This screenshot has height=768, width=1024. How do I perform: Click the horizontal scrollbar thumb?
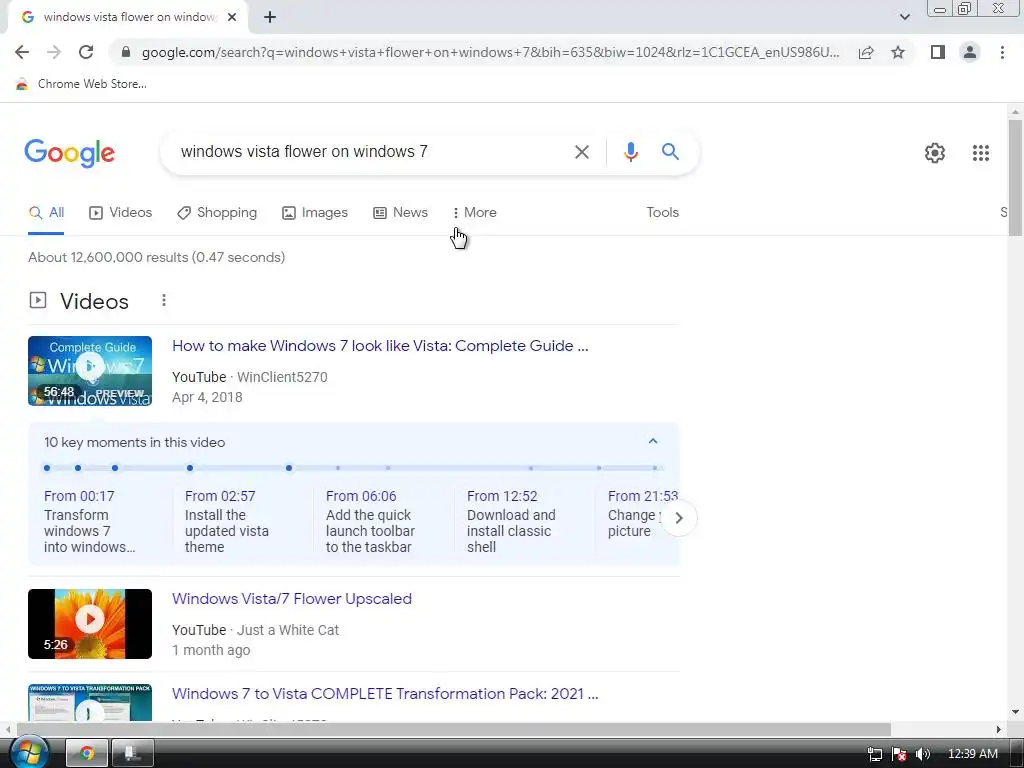454,729
